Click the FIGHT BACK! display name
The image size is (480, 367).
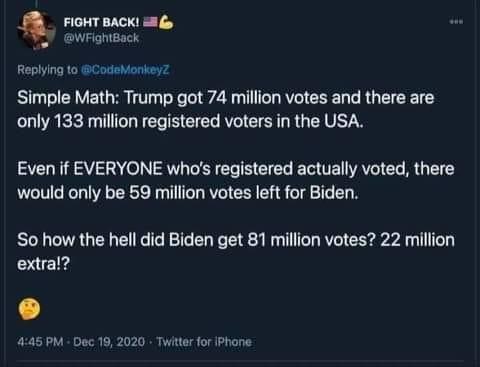[x=101, y=22]
